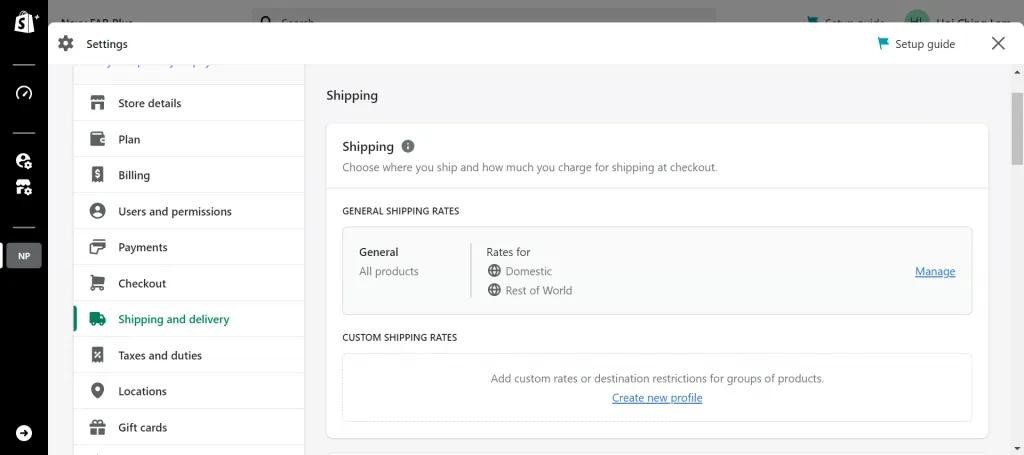Click the Settings gear icon
1024x455 pixels.
coord(66,44)
